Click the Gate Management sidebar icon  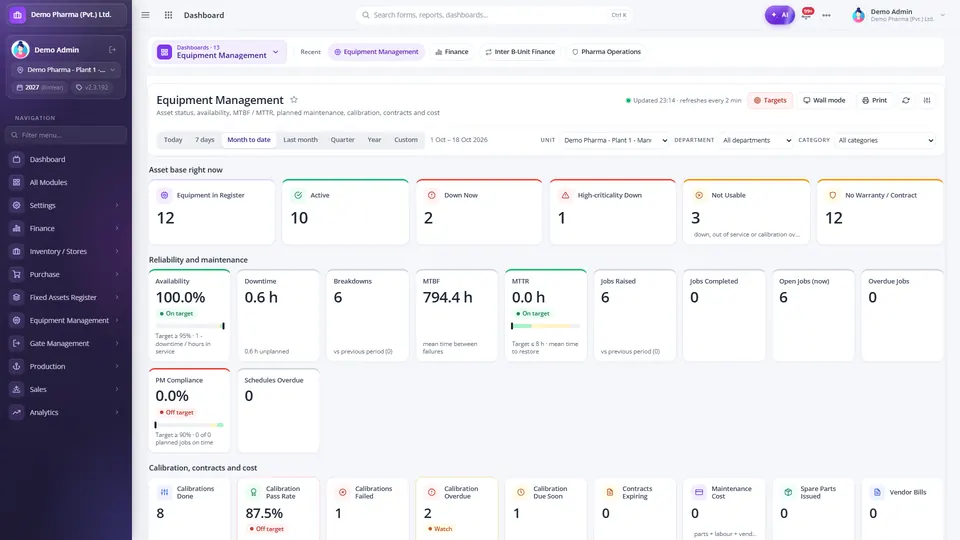pos(17,343)
